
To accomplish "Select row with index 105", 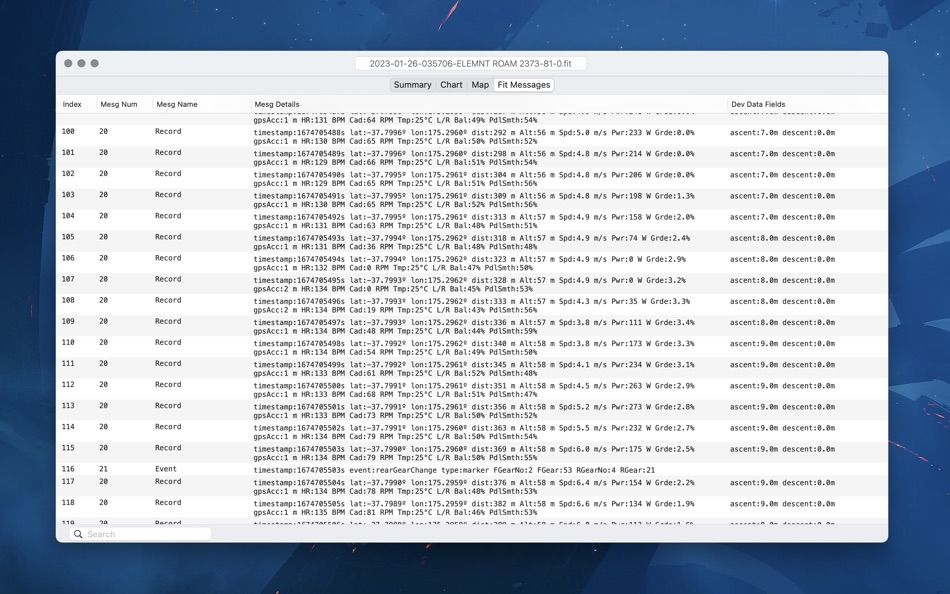I will 472,242.
